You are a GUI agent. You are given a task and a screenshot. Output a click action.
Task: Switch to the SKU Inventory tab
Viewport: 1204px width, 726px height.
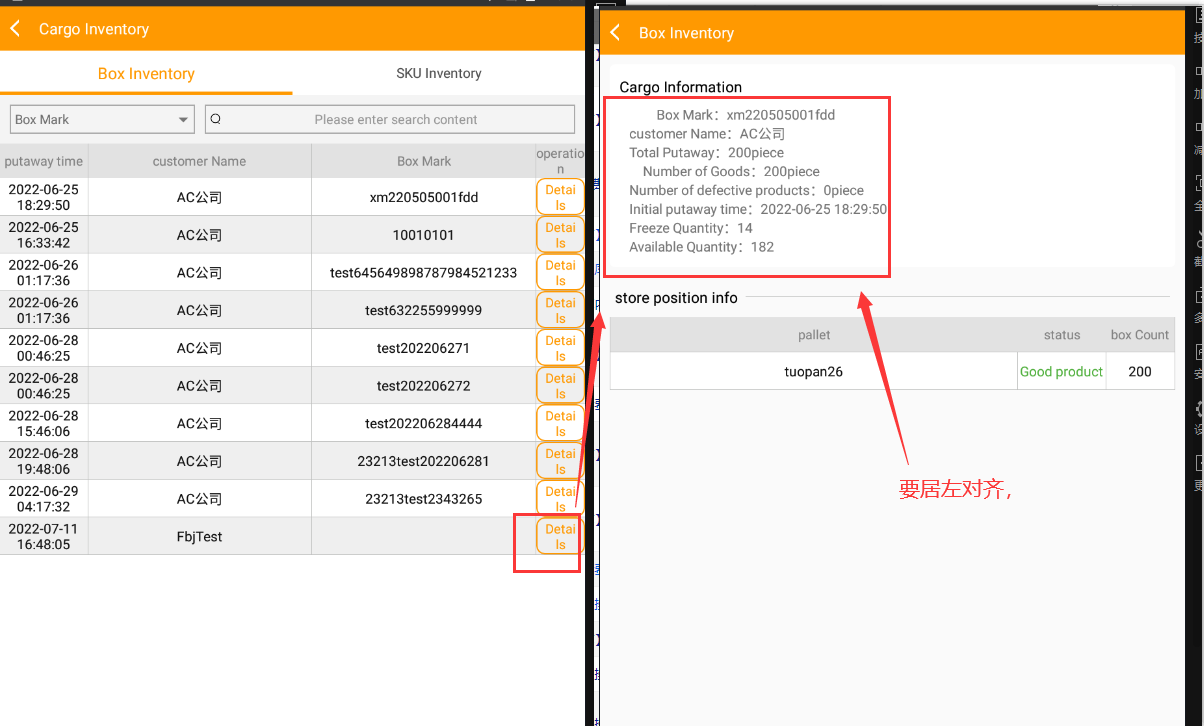pos(438,73)
